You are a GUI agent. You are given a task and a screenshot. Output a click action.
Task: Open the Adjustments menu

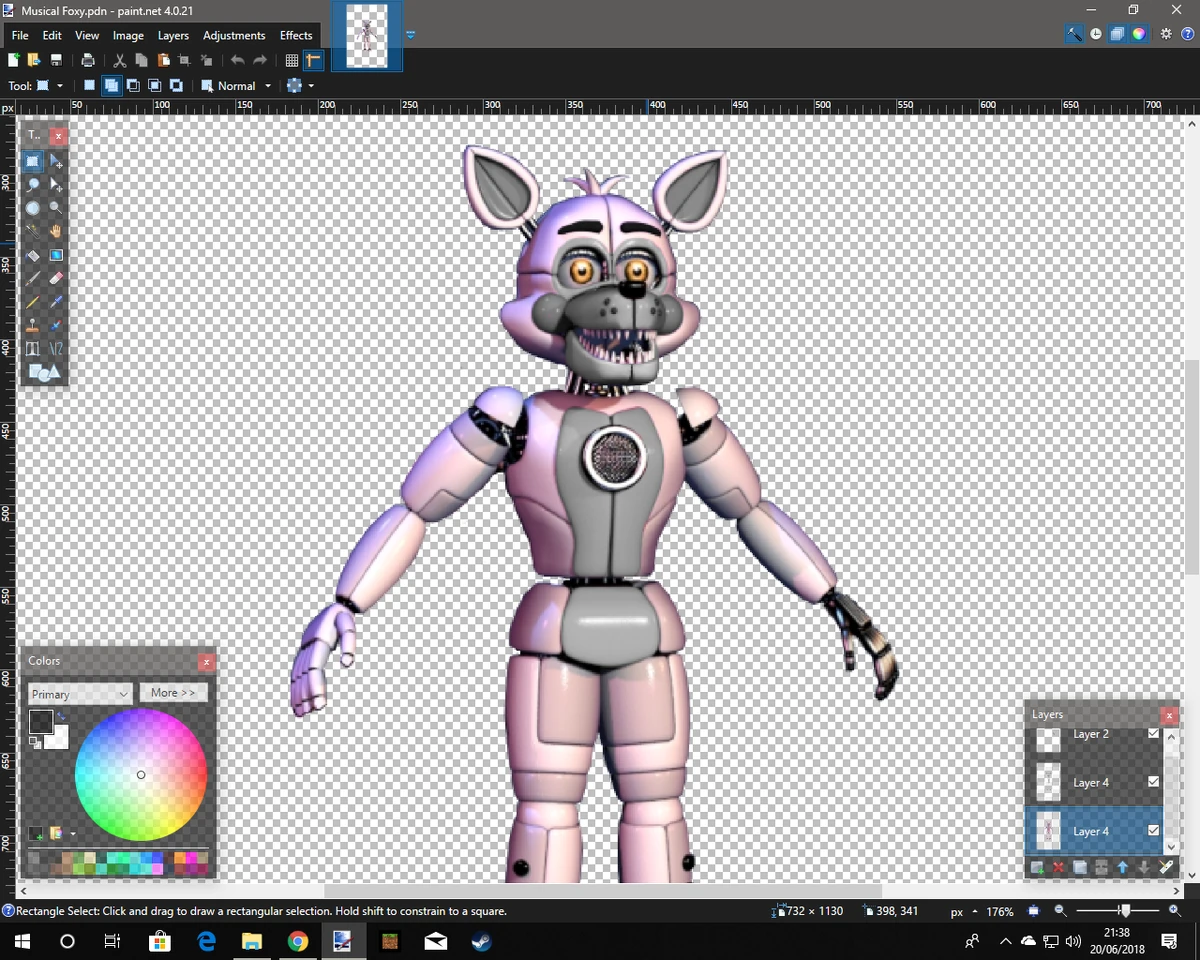pos(233,35)
